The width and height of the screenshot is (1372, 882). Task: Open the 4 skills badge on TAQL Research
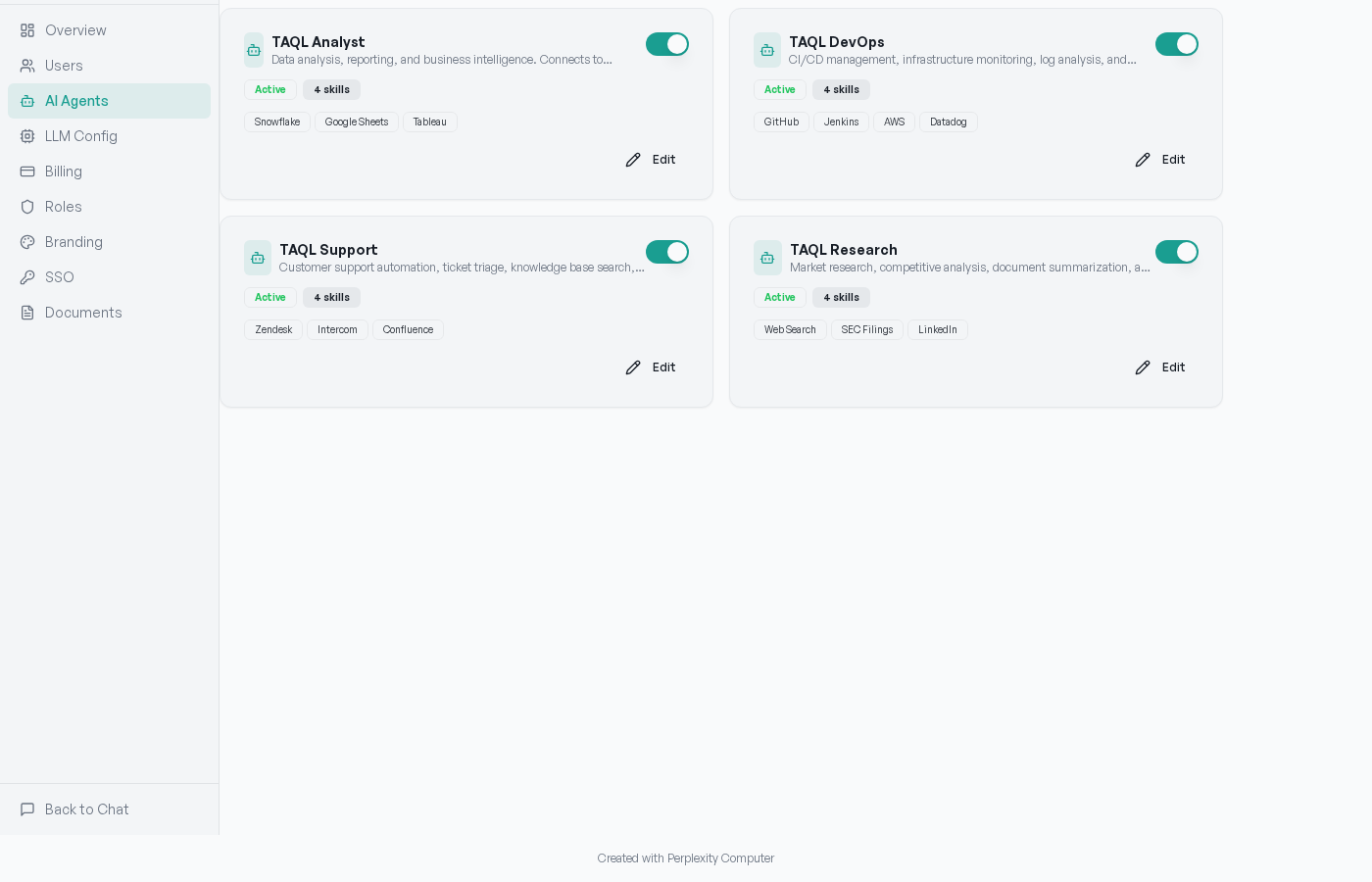(x=841, y=297)
